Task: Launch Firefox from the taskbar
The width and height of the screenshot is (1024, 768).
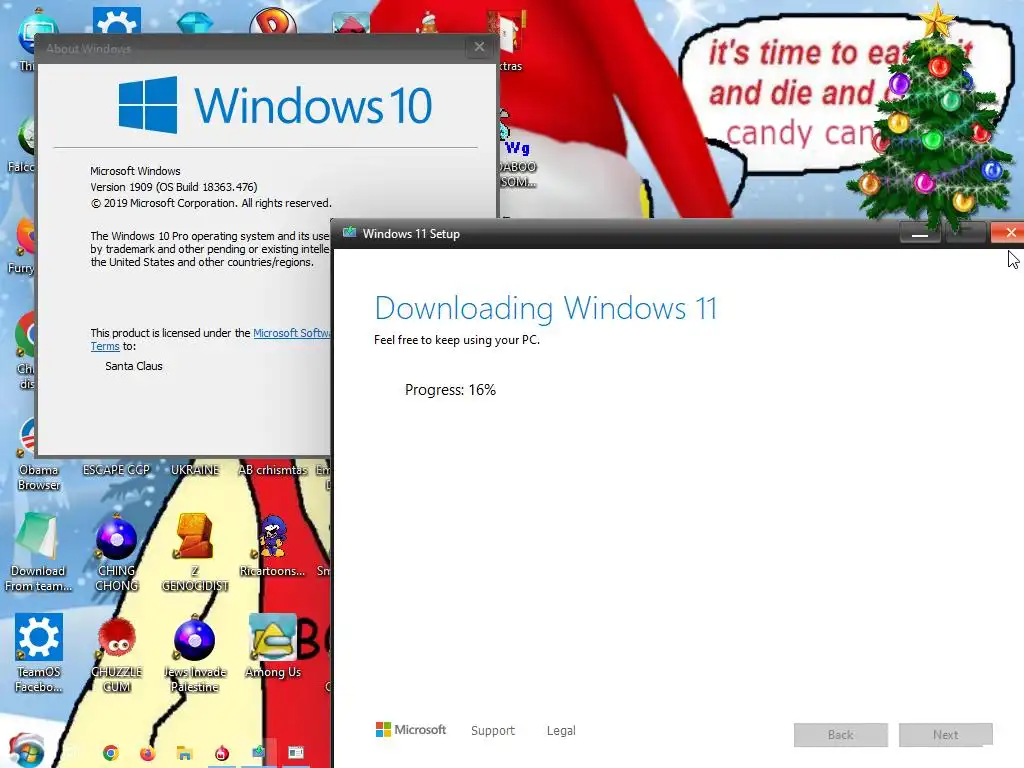Action: pyautogui.click(x=148, y=753)
